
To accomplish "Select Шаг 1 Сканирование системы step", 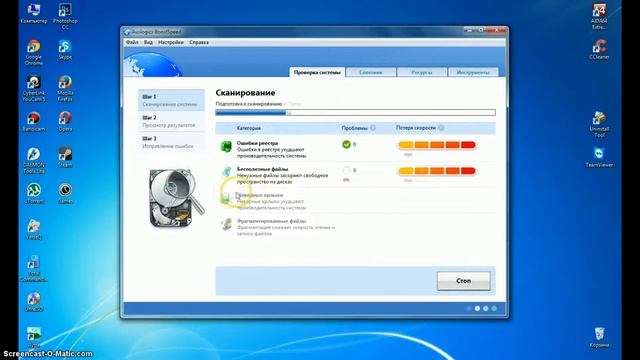I will click(171, 100).
